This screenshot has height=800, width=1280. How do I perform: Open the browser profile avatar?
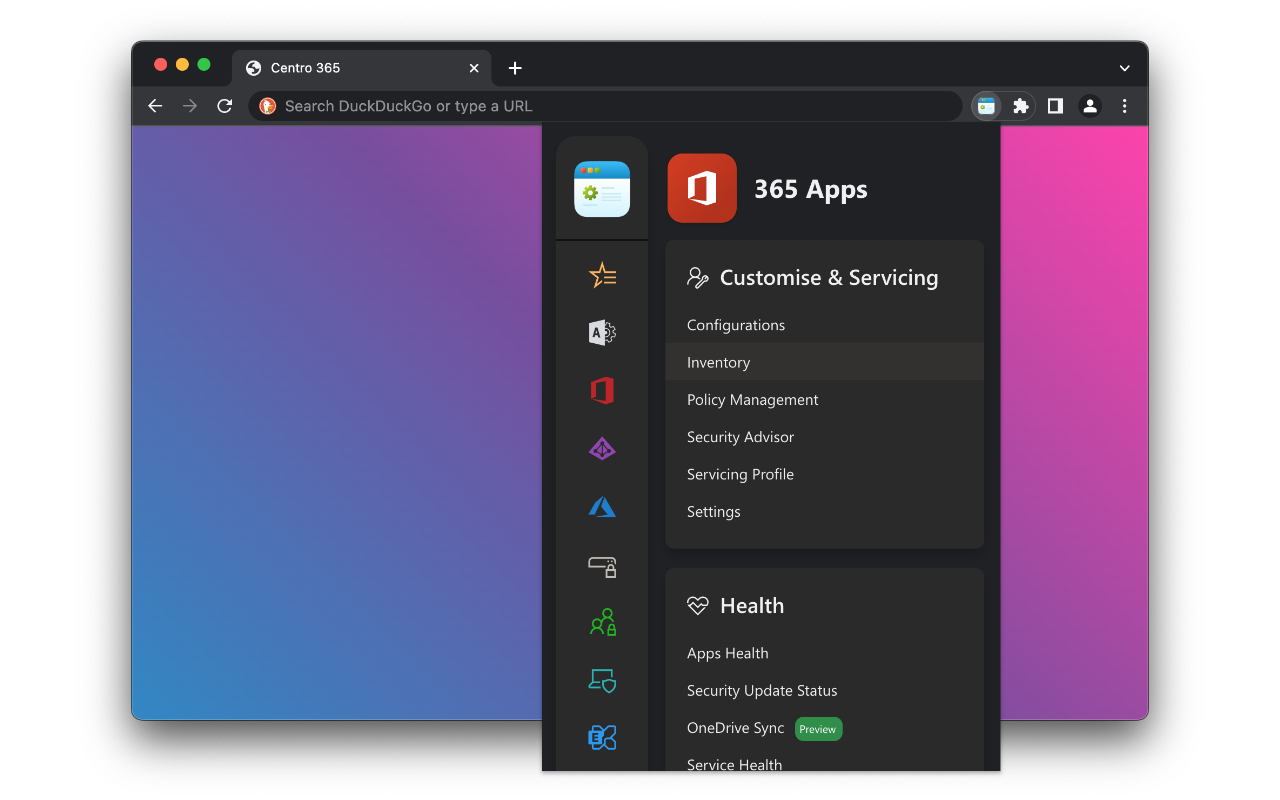1090,106
